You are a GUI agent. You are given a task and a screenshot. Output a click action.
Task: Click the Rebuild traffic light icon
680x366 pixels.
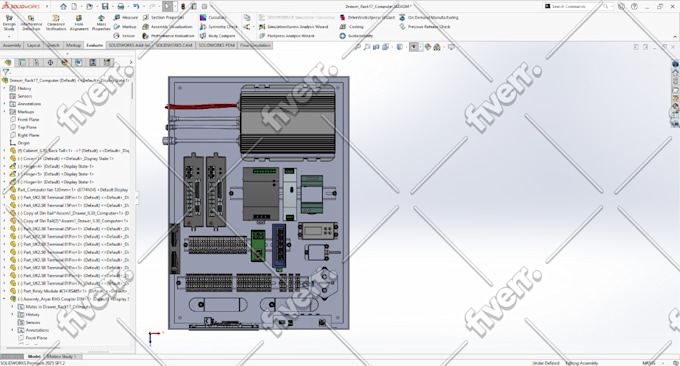click(x=183, y=7)
